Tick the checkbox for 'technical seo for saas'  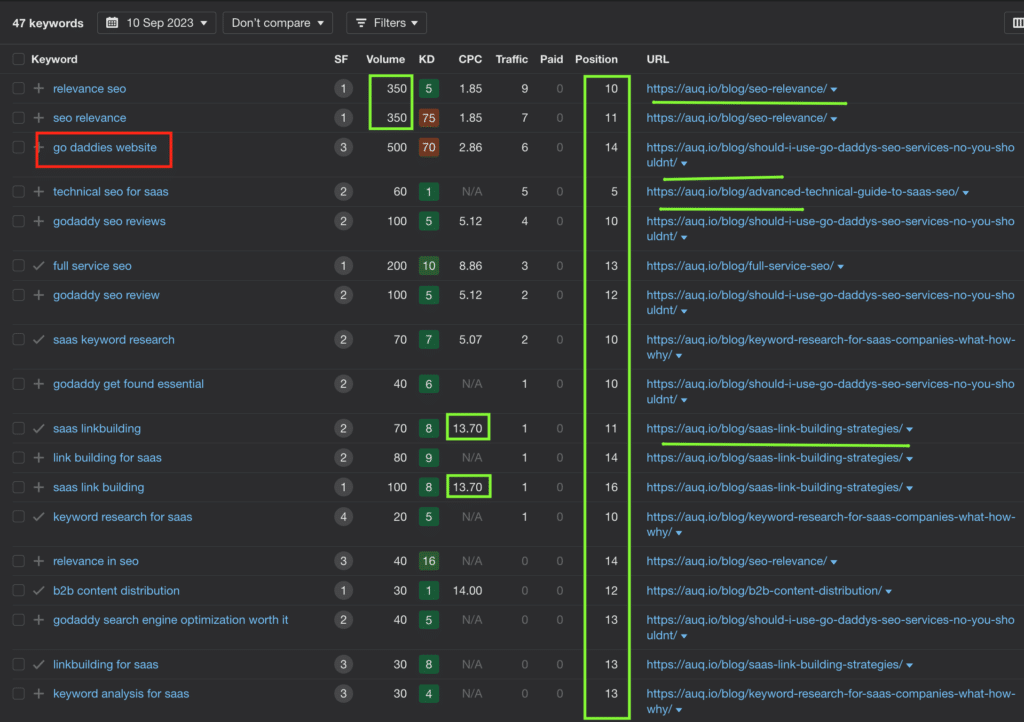pos(18,191)
